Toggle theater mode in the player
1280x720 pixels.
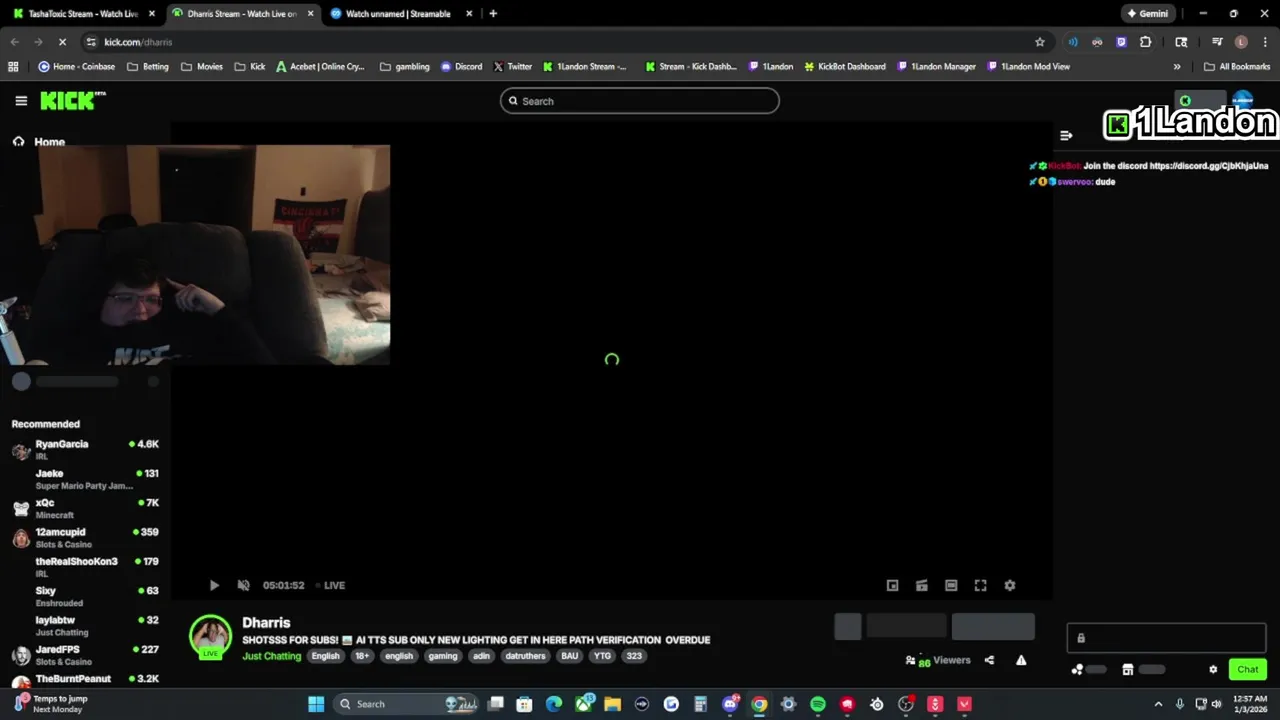[x=951, y=585]
